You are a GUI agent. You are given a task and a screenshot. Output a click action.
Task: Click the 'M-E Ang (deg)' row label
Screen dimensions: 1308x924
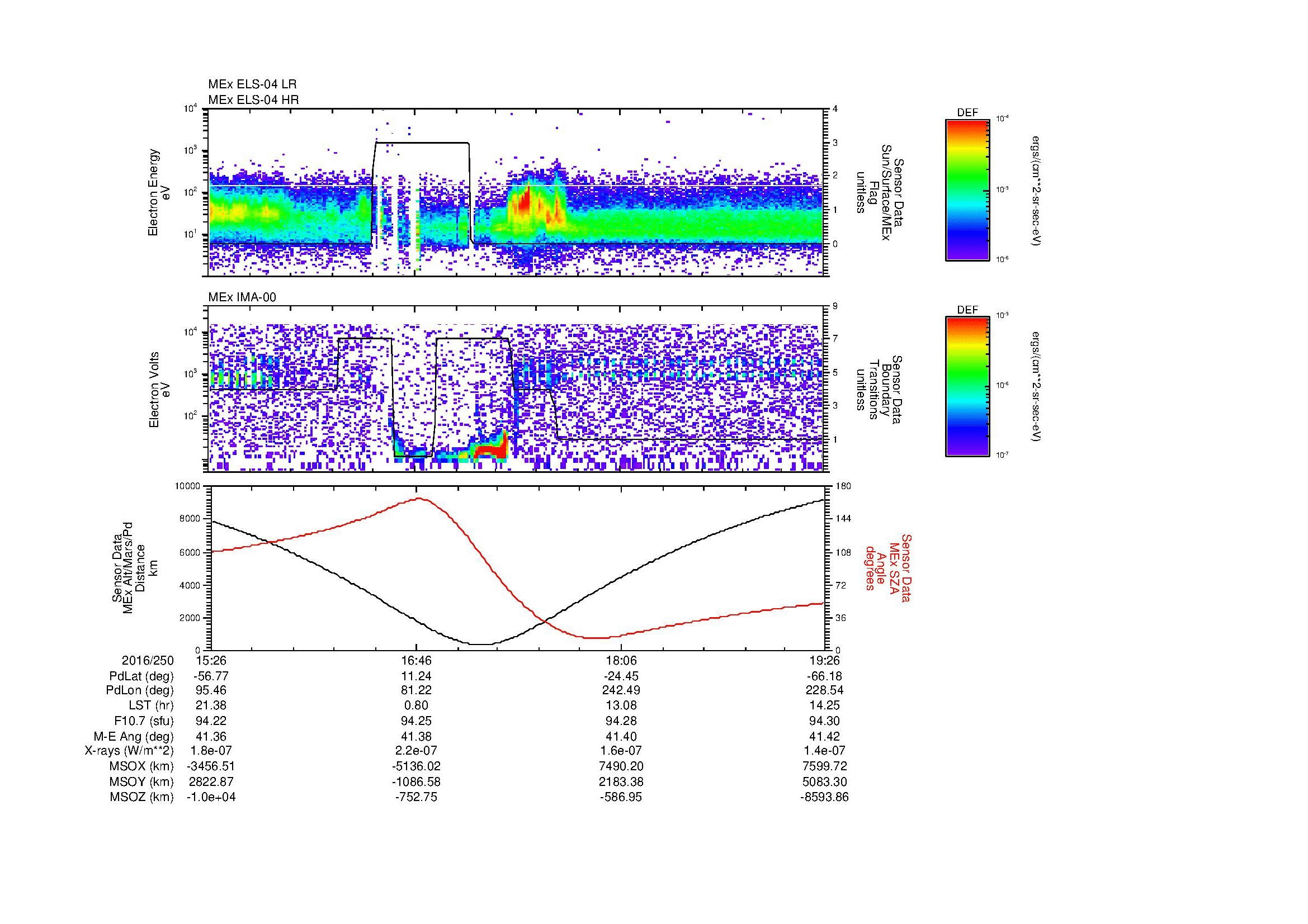(134, 737)
